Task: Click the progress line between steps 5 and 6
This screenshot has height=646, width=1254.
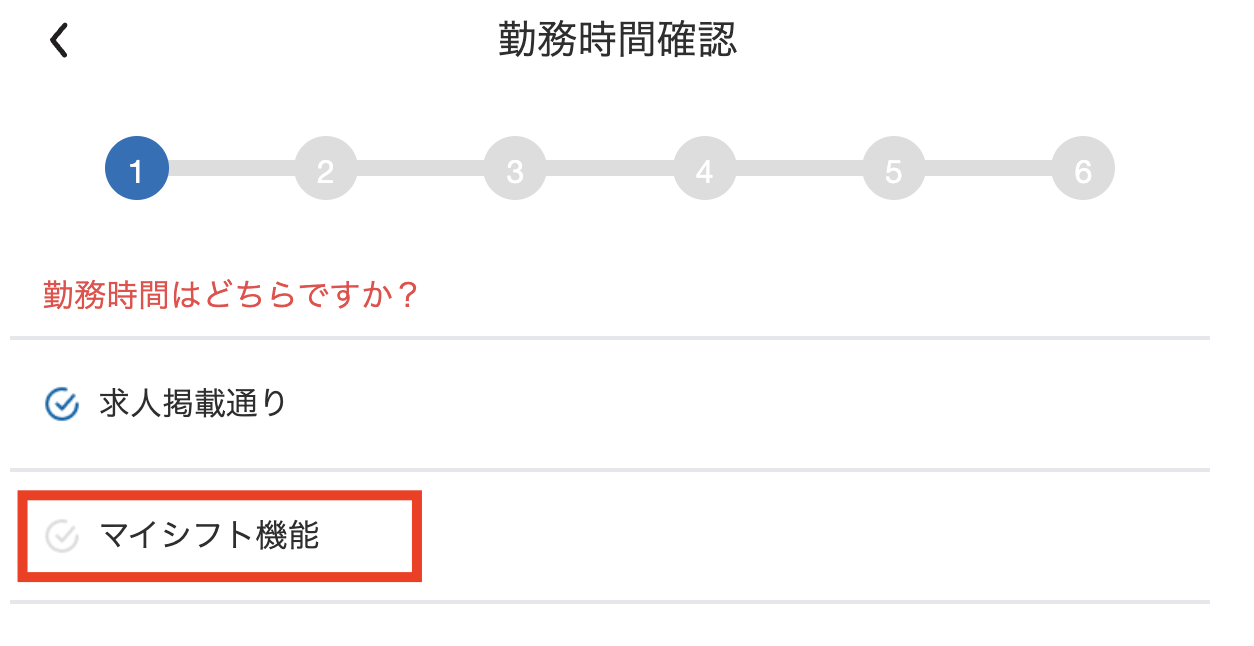Action: [988, 168]
